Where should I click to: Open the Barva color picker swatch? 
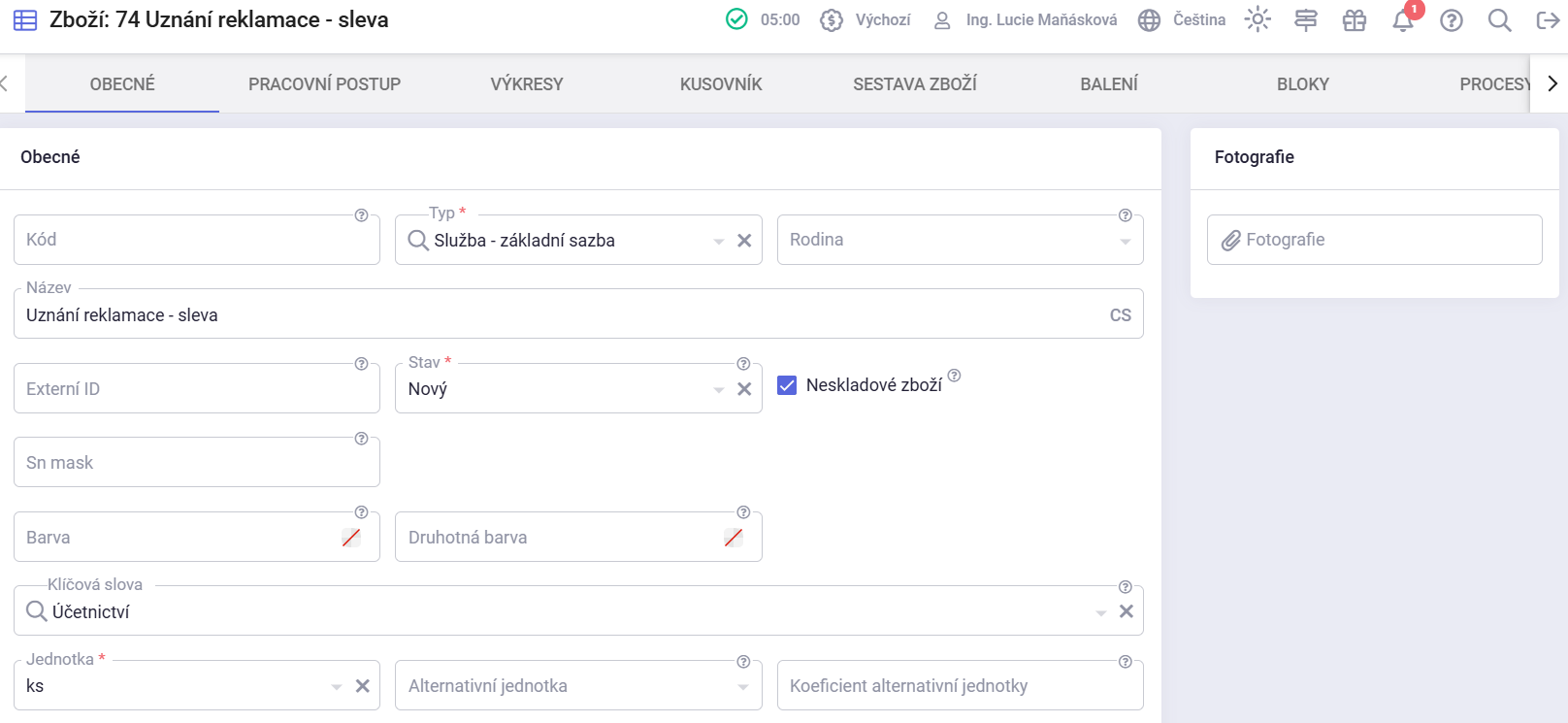point(351,538)
